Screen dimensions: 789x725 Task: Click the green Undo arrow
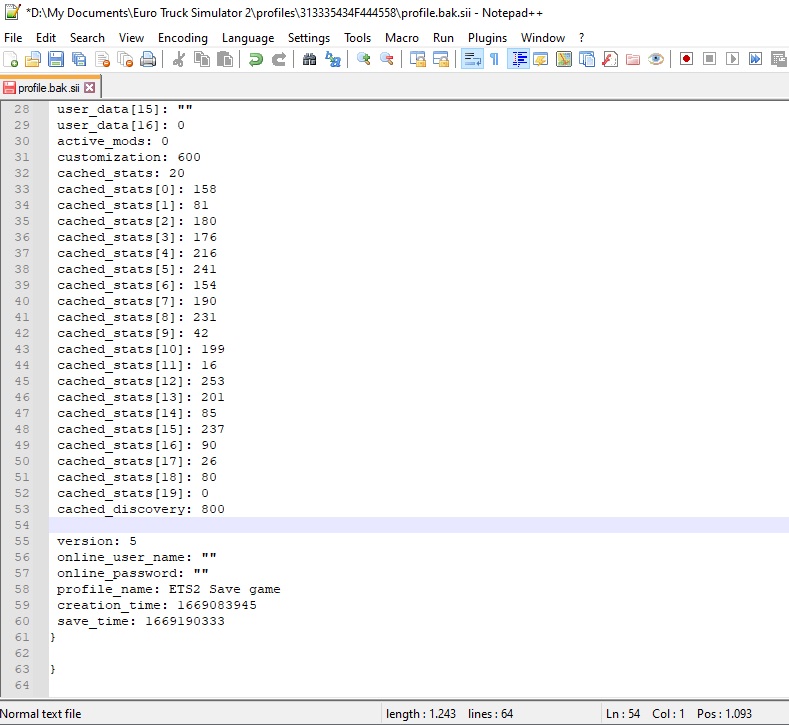pyautogui.click(x=256, y=59)
